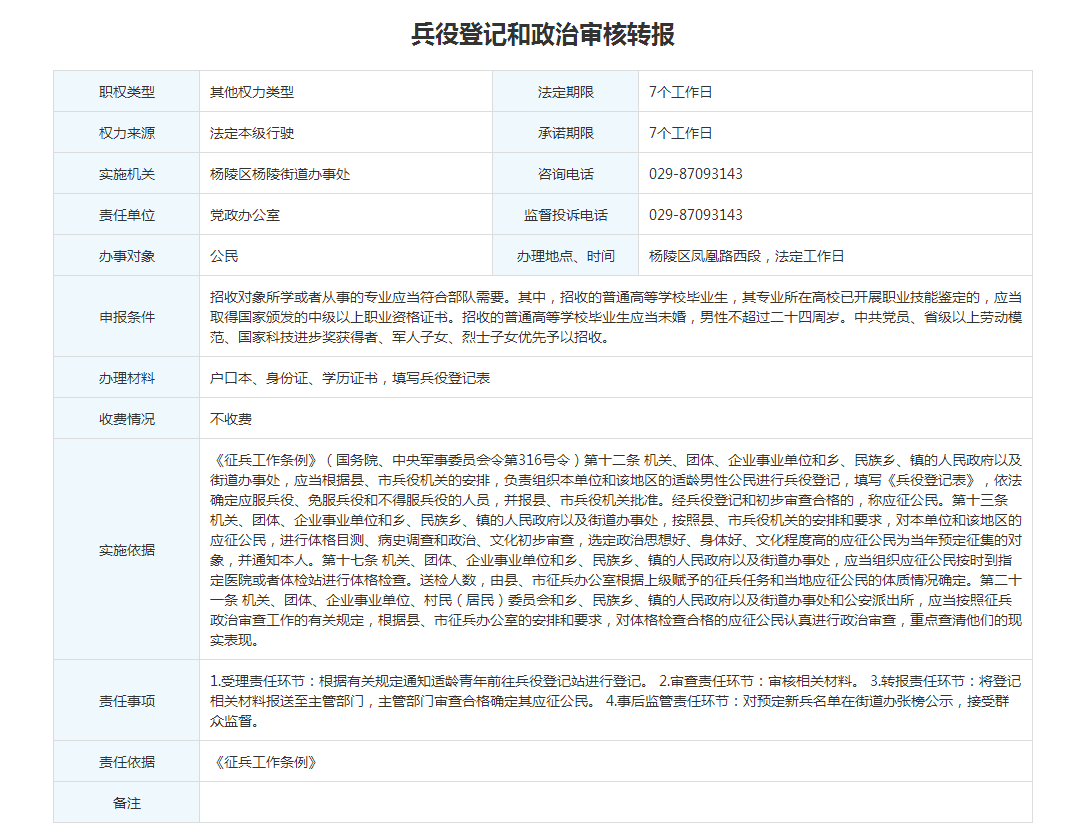Viewport: 1087px width, 823px height.
Task: Click the phone number beside 监督投诉电话
Action: point(696,215)
